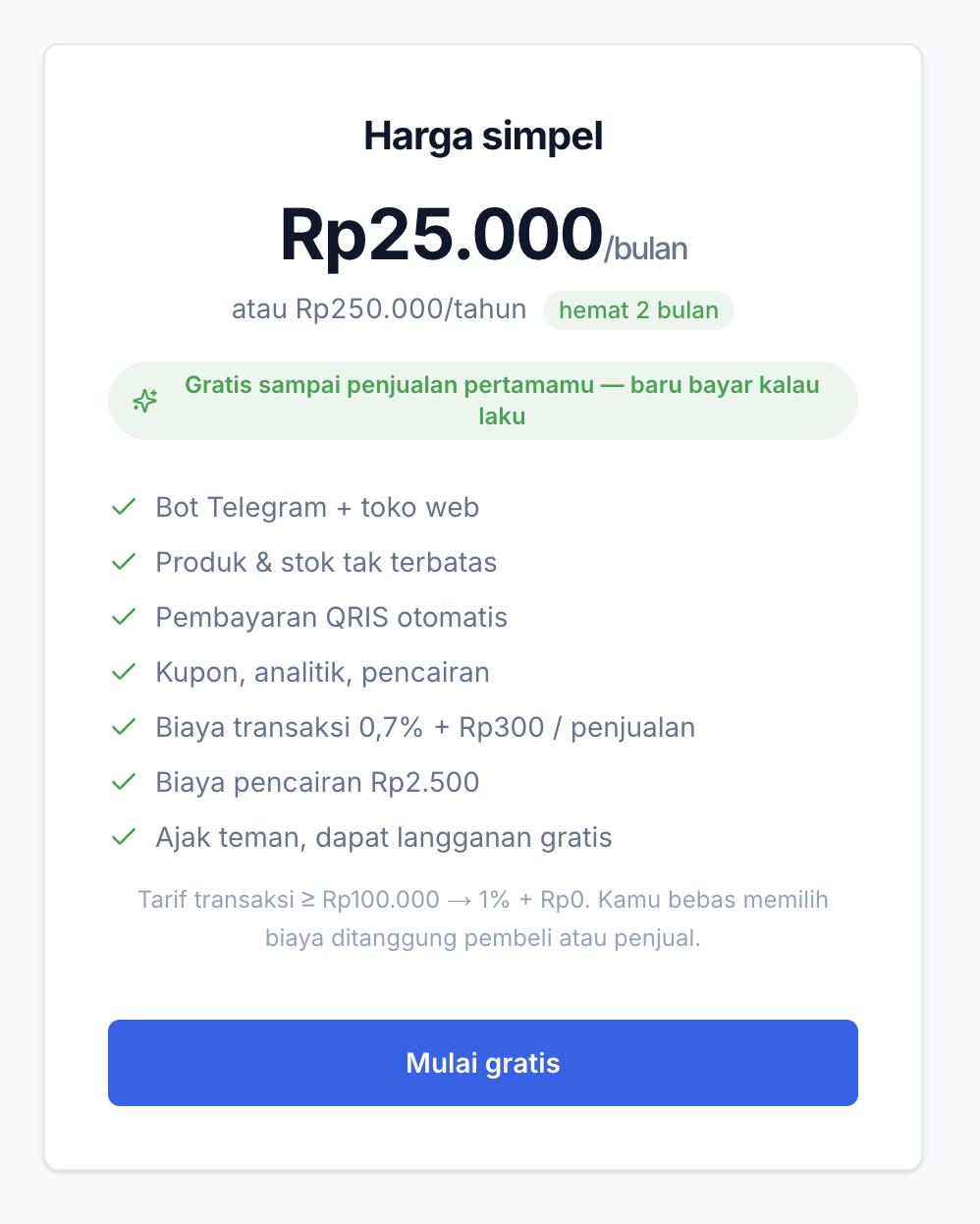Click the checkmark next to Kupon, analitik, pencairan
980x1224 pixels.
(123, 672)
